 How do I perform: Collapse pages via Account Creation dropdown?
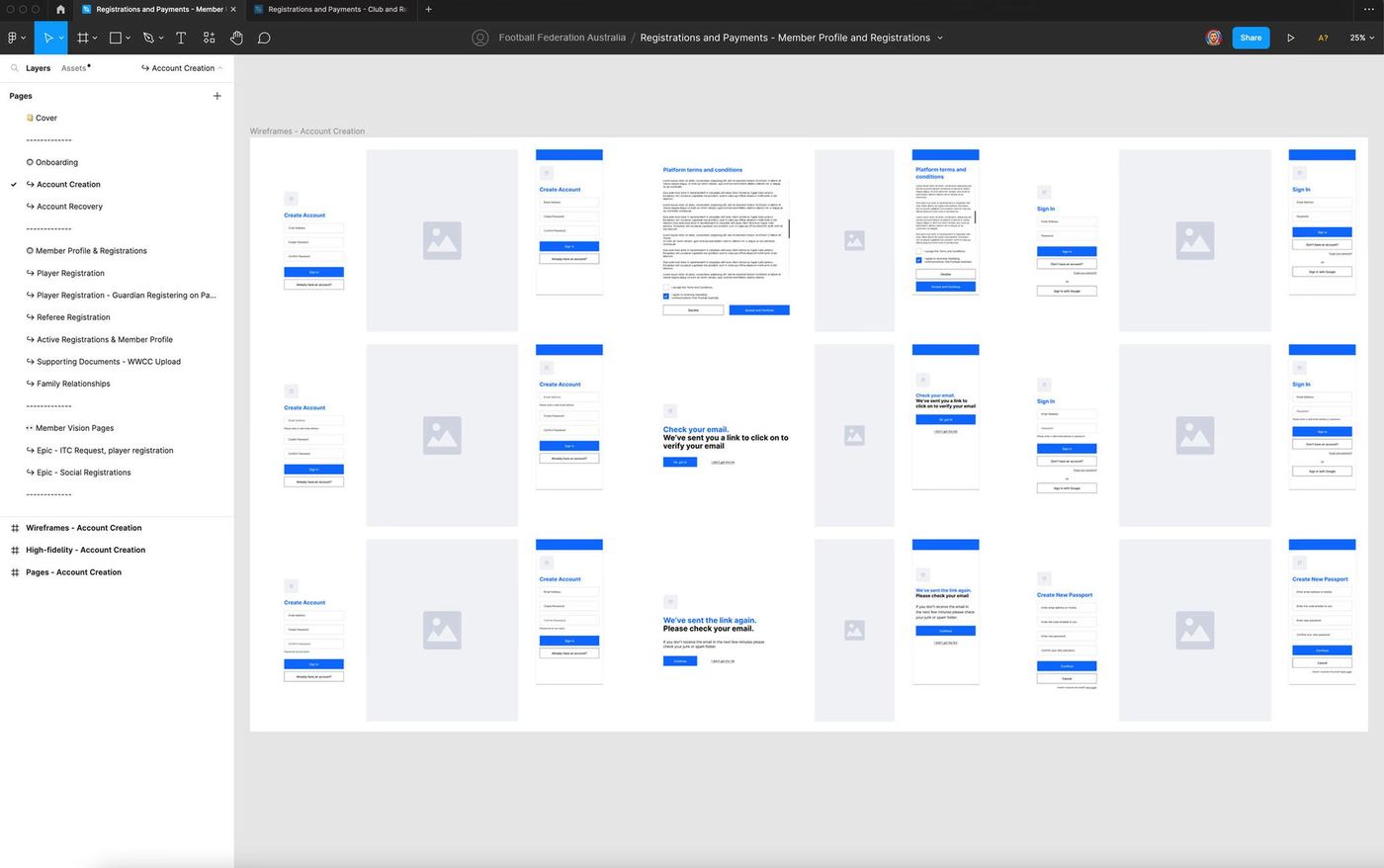[182, 68]
